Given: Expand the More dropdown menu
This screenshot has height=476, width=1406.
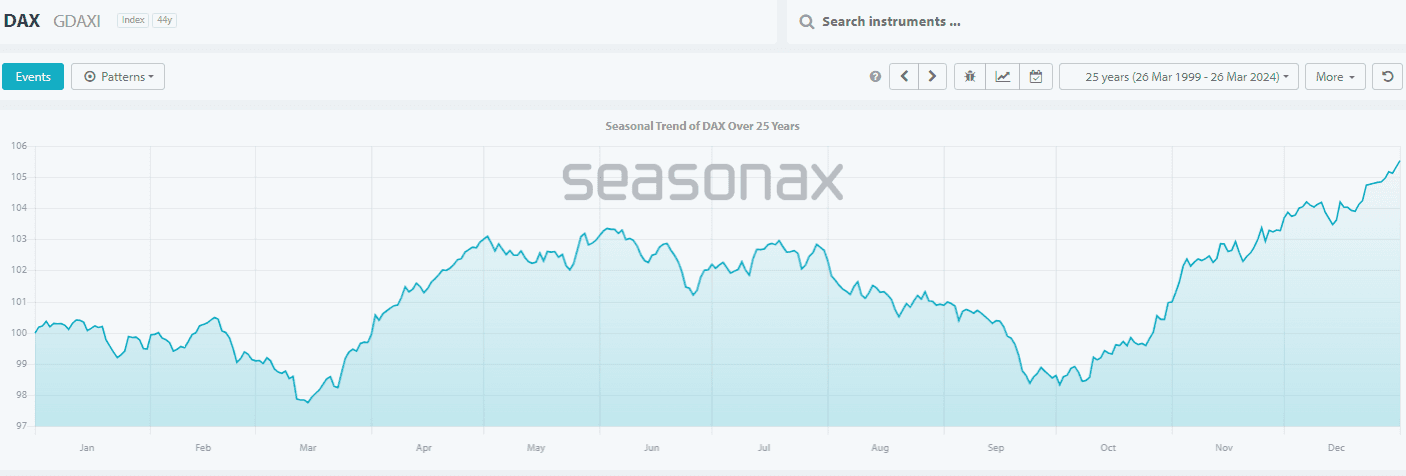Looking at the screenshot, I should click(1335, 77).
